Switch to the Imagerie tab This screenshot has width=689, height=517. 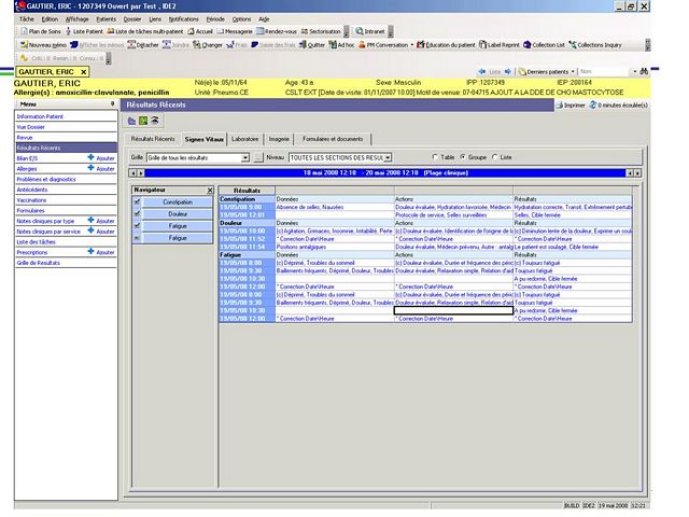279,139
